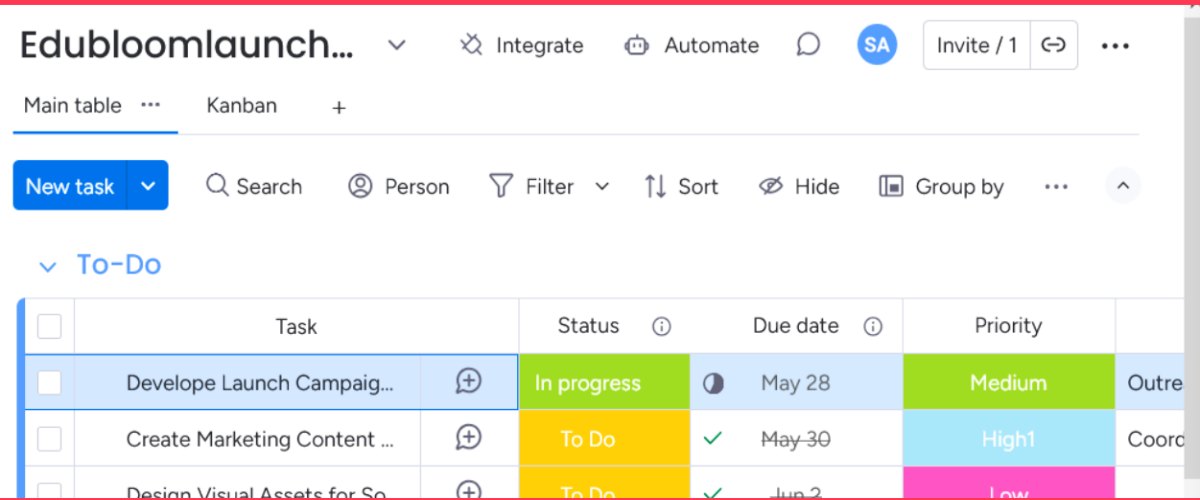The image size is (1200, 500).
Task: Click the Invite / 1 button
Action: pos(976,45)
